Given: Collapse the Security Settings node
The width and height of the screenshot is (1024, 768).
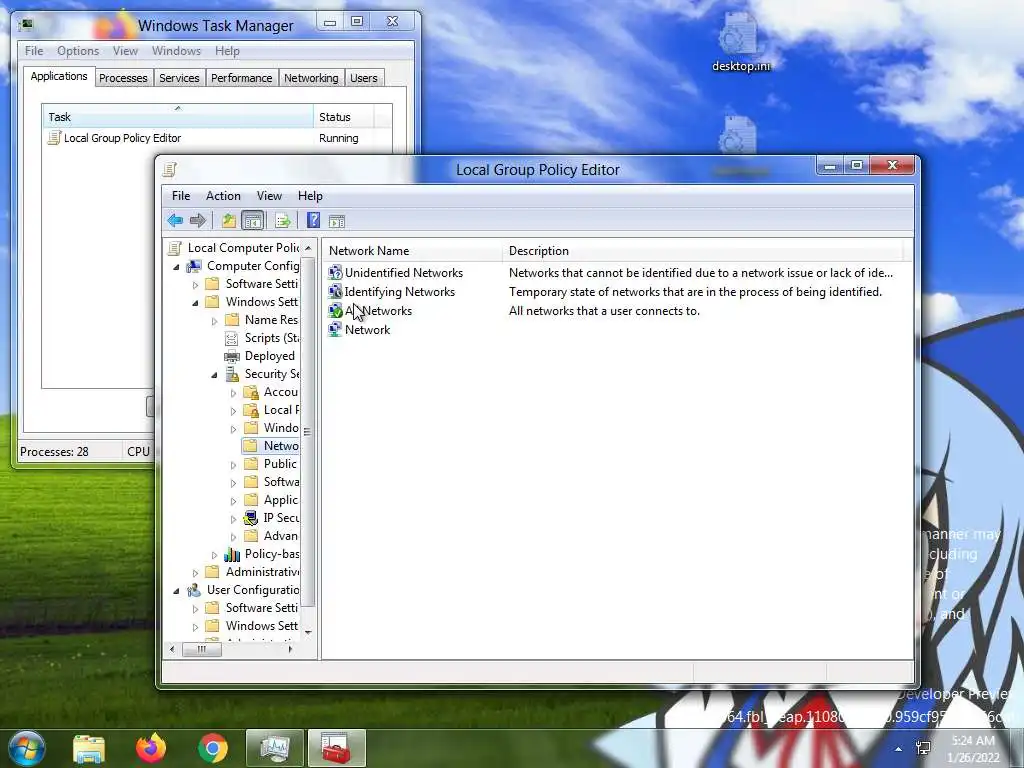Looking at the screenshot, I should pyautogui.click(x=214, y=375).
